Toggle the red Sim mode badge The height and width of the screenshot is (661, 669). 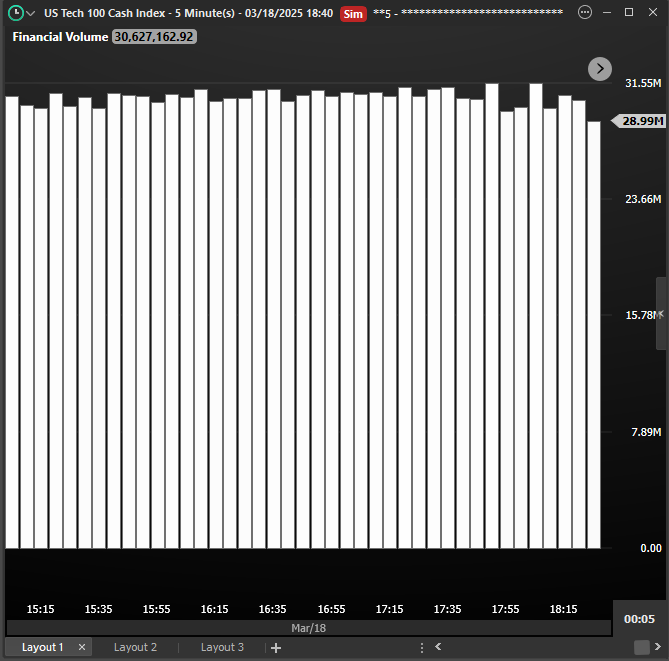click(353, 14)
